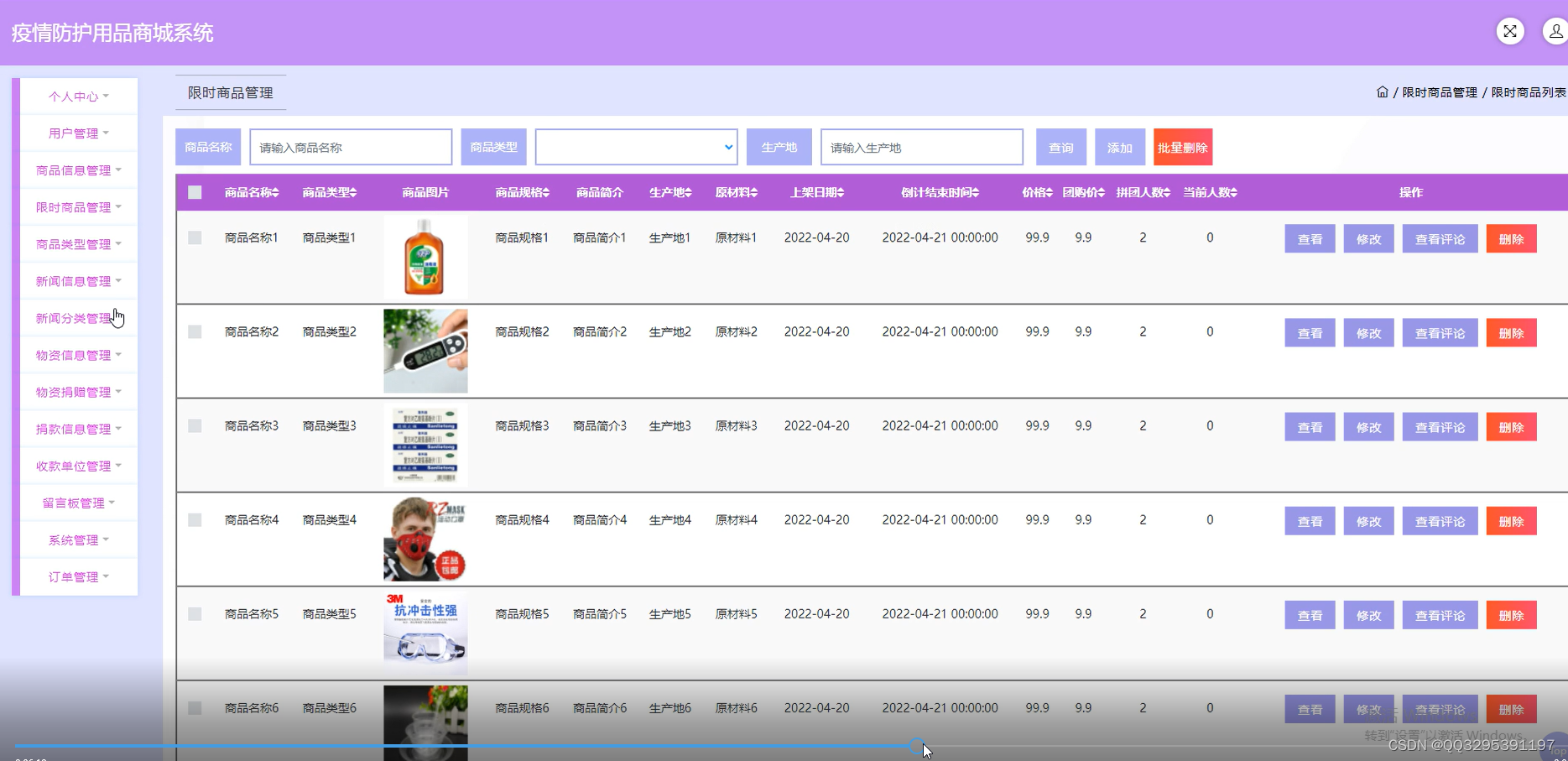Check the row checkbox for 商品名称4
The width and height of the screenshot is (1568, 761).
point(195,519)
